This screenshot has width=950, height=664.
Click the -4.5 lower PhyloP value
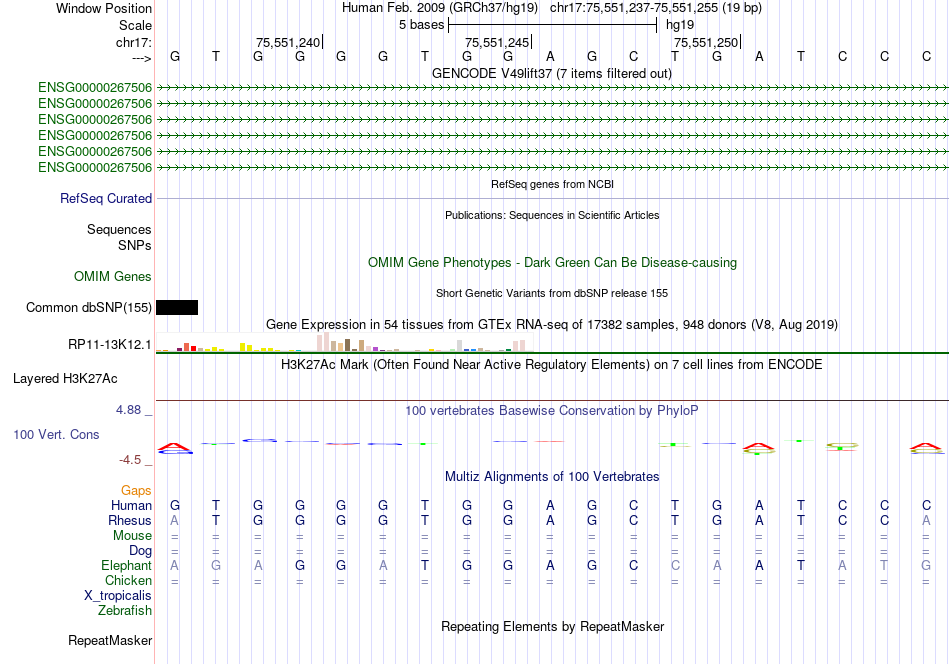point(130,460)
